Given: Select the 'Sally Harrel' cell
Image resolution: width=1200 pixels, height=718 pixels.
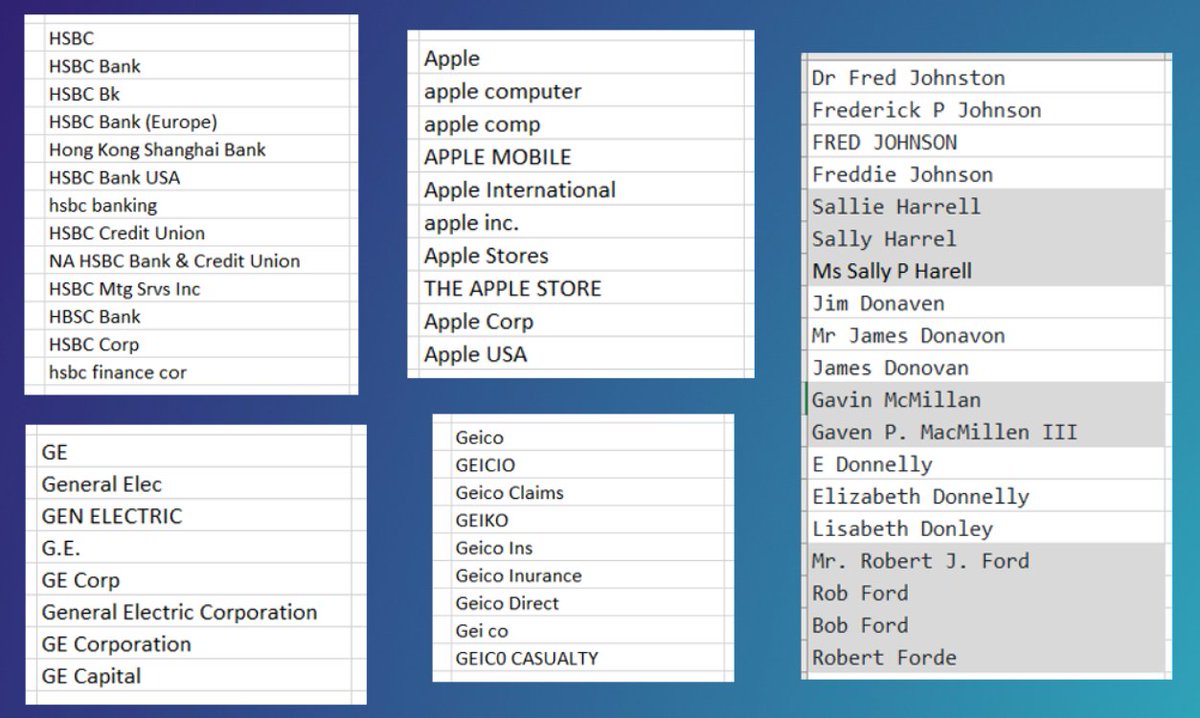Looking at the screenshot, I should pyautogui.click(x=986, y=239).
